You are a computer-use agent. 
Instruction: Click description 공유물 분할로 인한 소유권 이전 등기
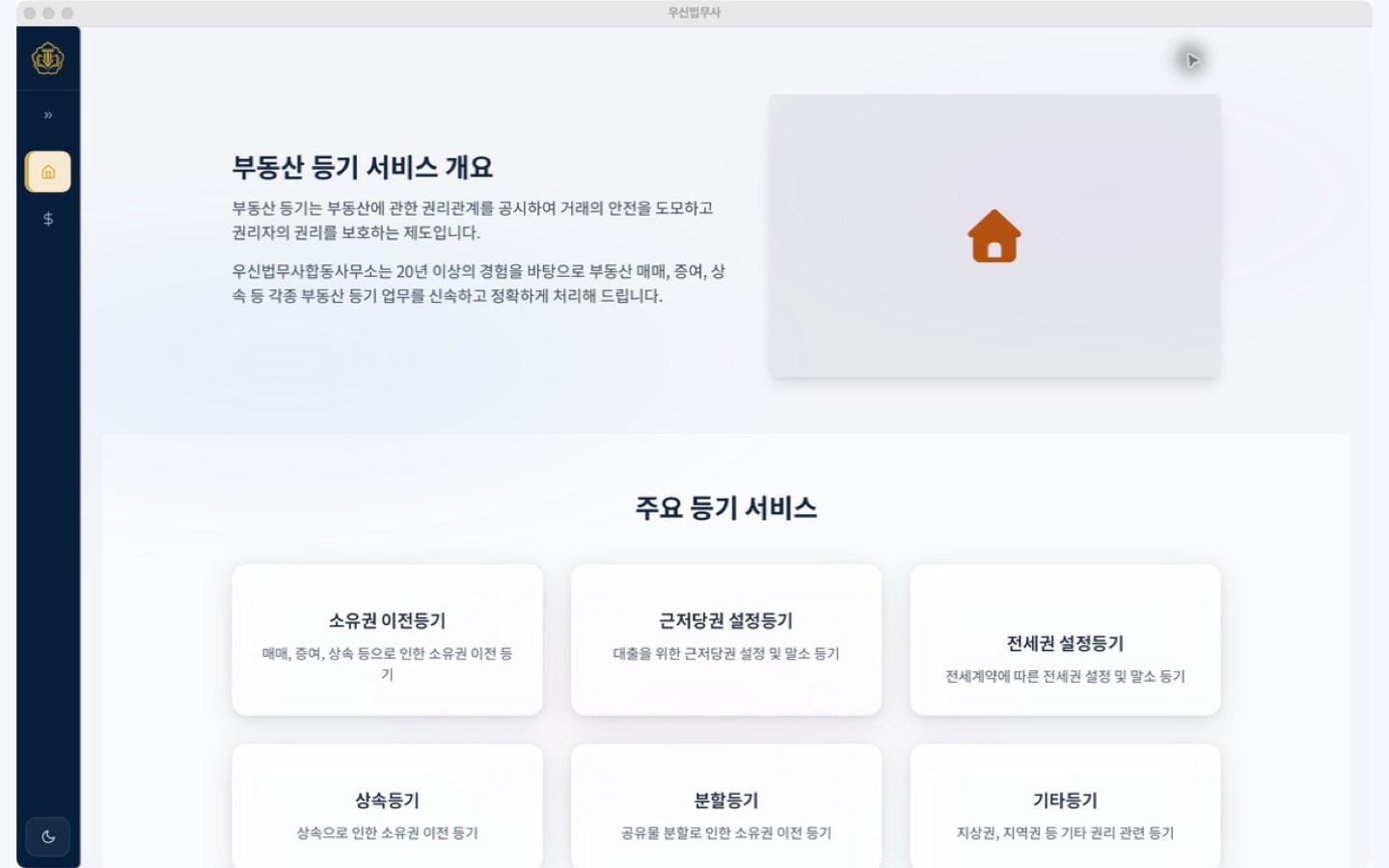coord(726,832)
